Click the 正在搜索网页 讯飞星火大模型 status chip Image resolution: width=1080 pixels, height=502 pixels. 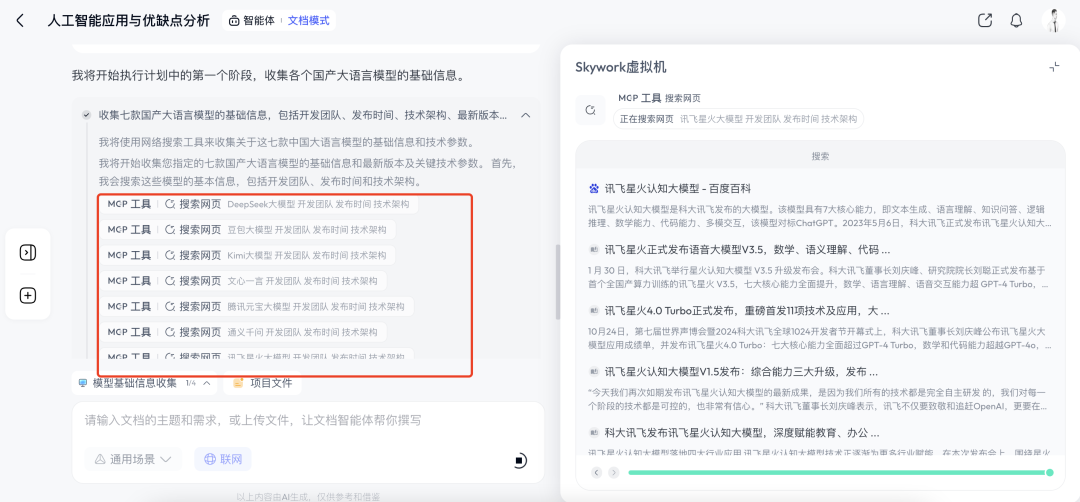point(738,118)
